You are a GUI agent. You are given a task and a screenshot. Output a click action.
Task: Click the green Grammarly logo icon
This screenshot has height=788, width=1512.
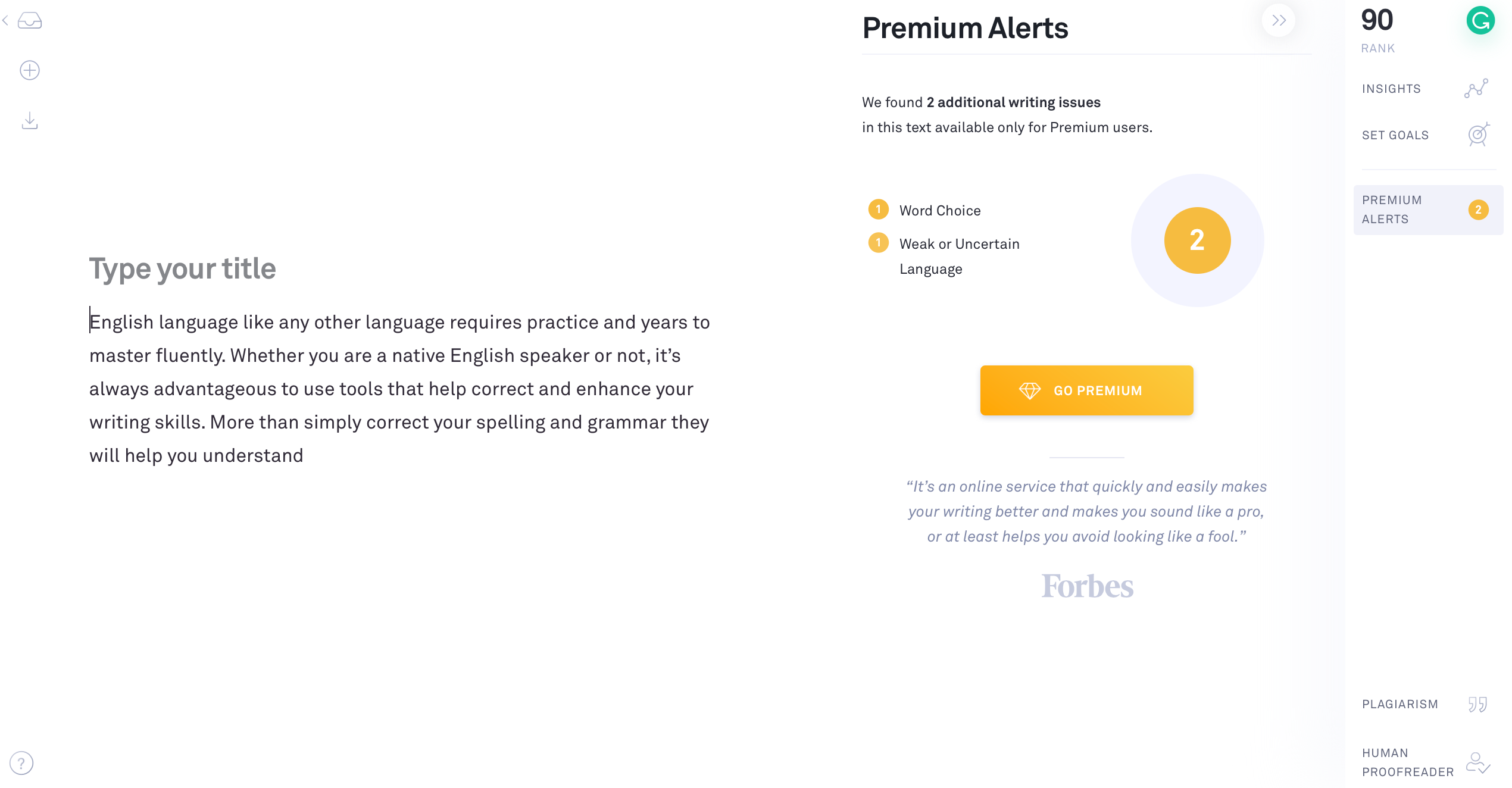pos(1480,21)
